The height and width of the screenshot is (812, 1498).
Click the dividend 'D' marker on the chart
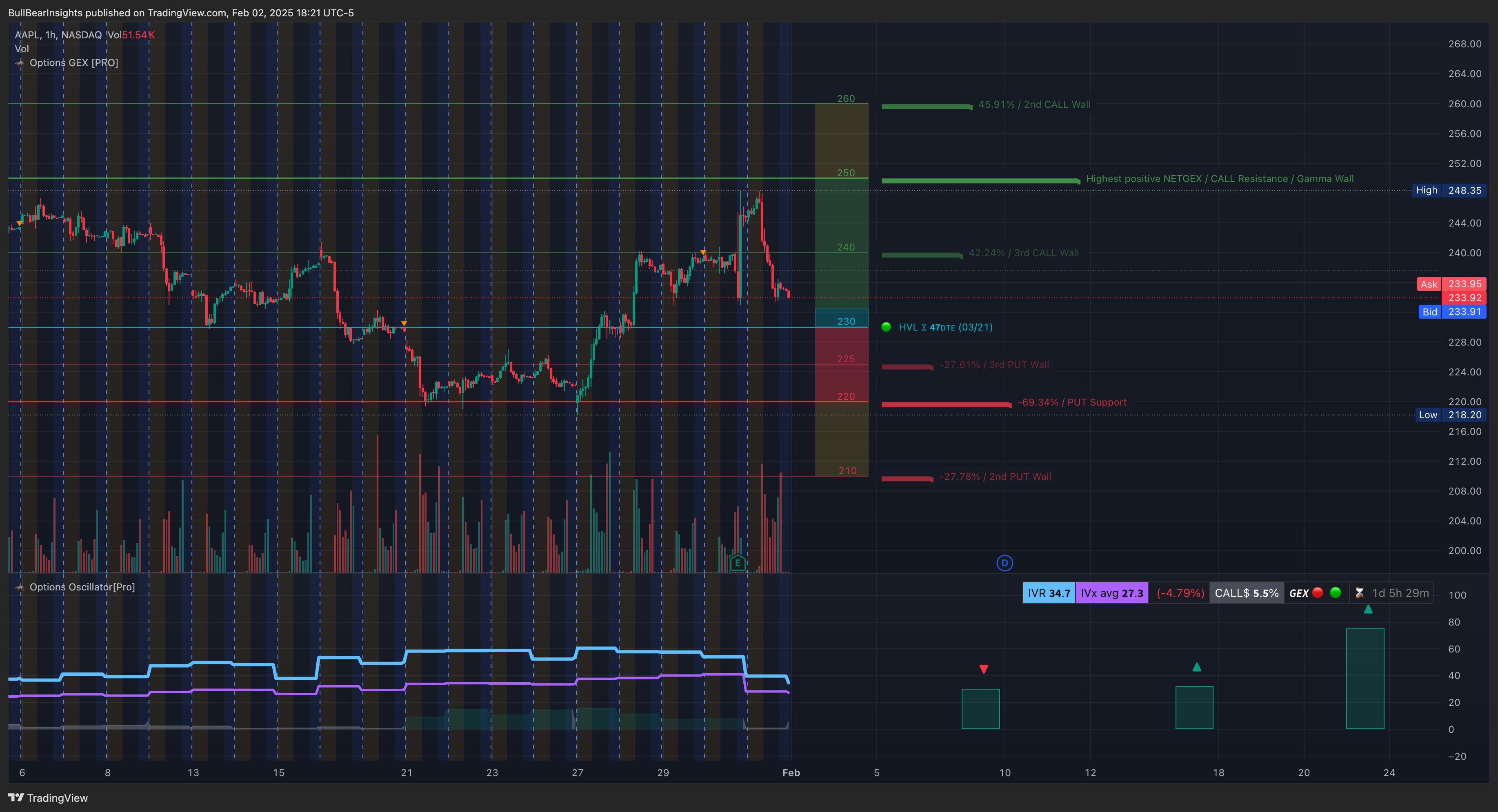1004,563
